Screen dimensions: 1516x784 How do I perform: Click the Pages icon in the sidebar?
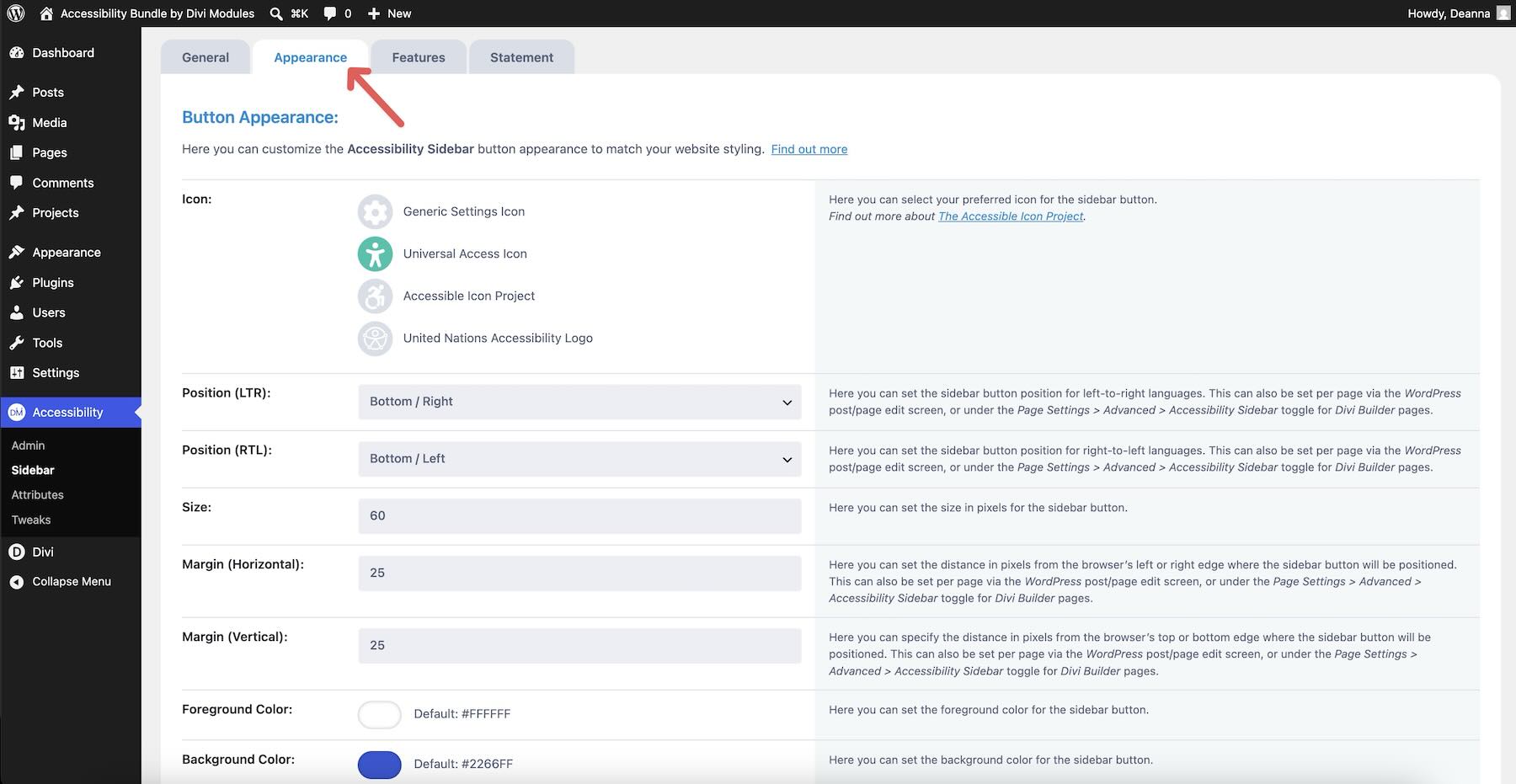17,152
